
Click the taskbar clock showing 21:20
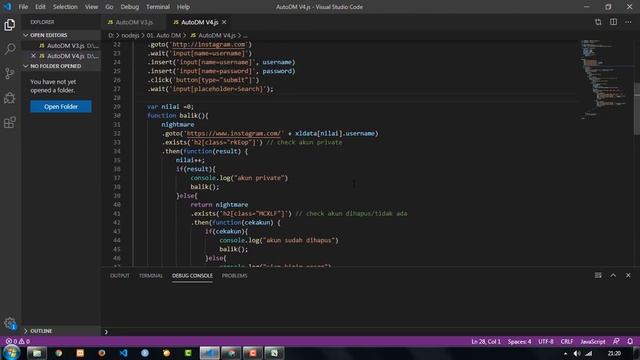click(x=614, y=353)
